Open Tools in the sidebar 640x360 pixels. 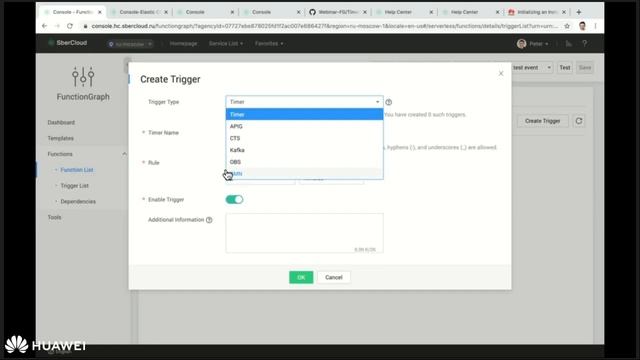(54, 217)
